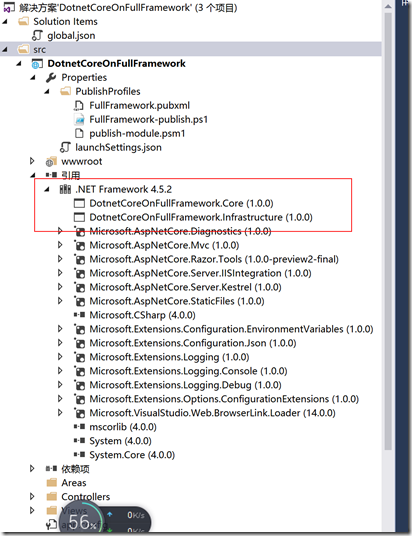Select System (4.0.0) reference

coord(120,441)
